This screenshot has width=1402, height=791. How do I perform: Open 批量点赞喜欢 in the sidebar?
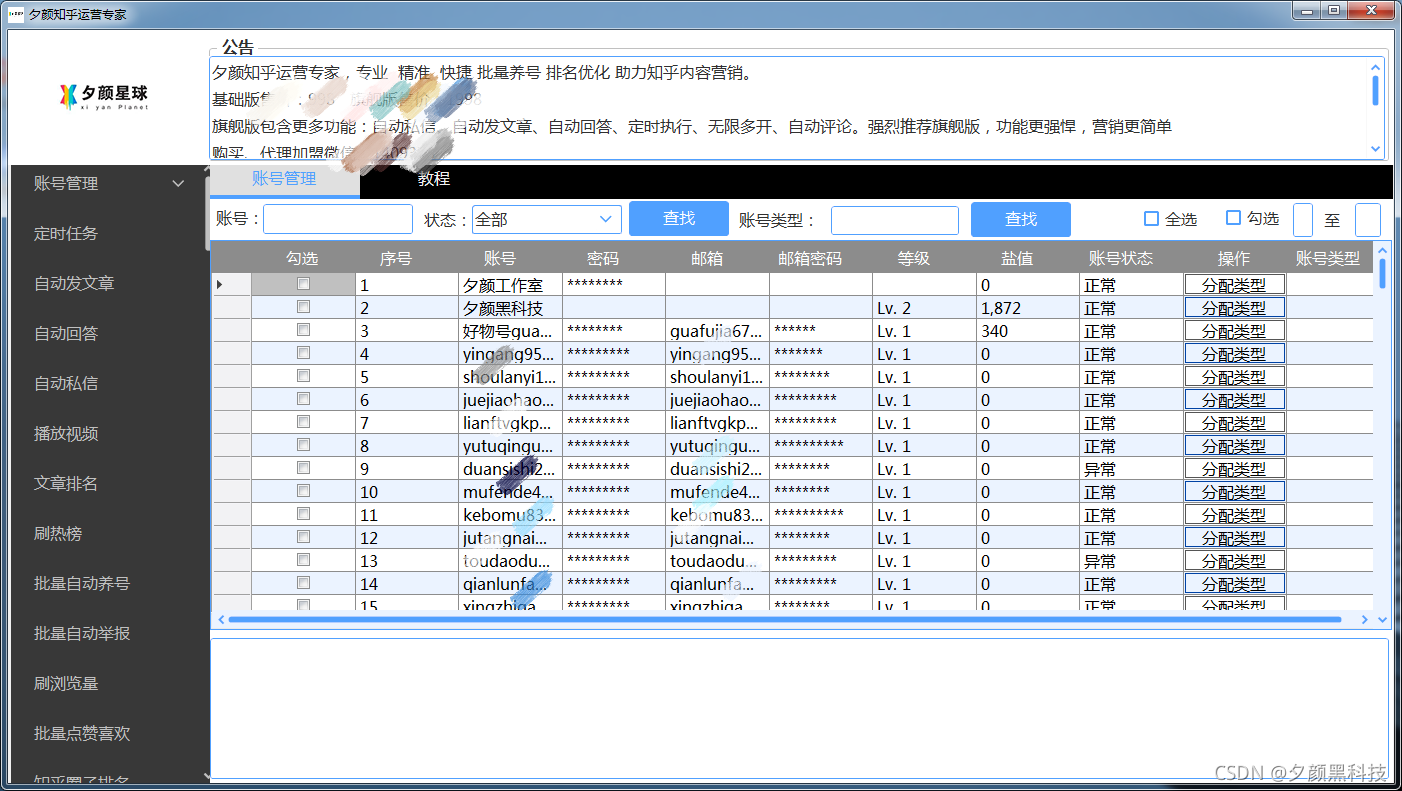point(82,733)
